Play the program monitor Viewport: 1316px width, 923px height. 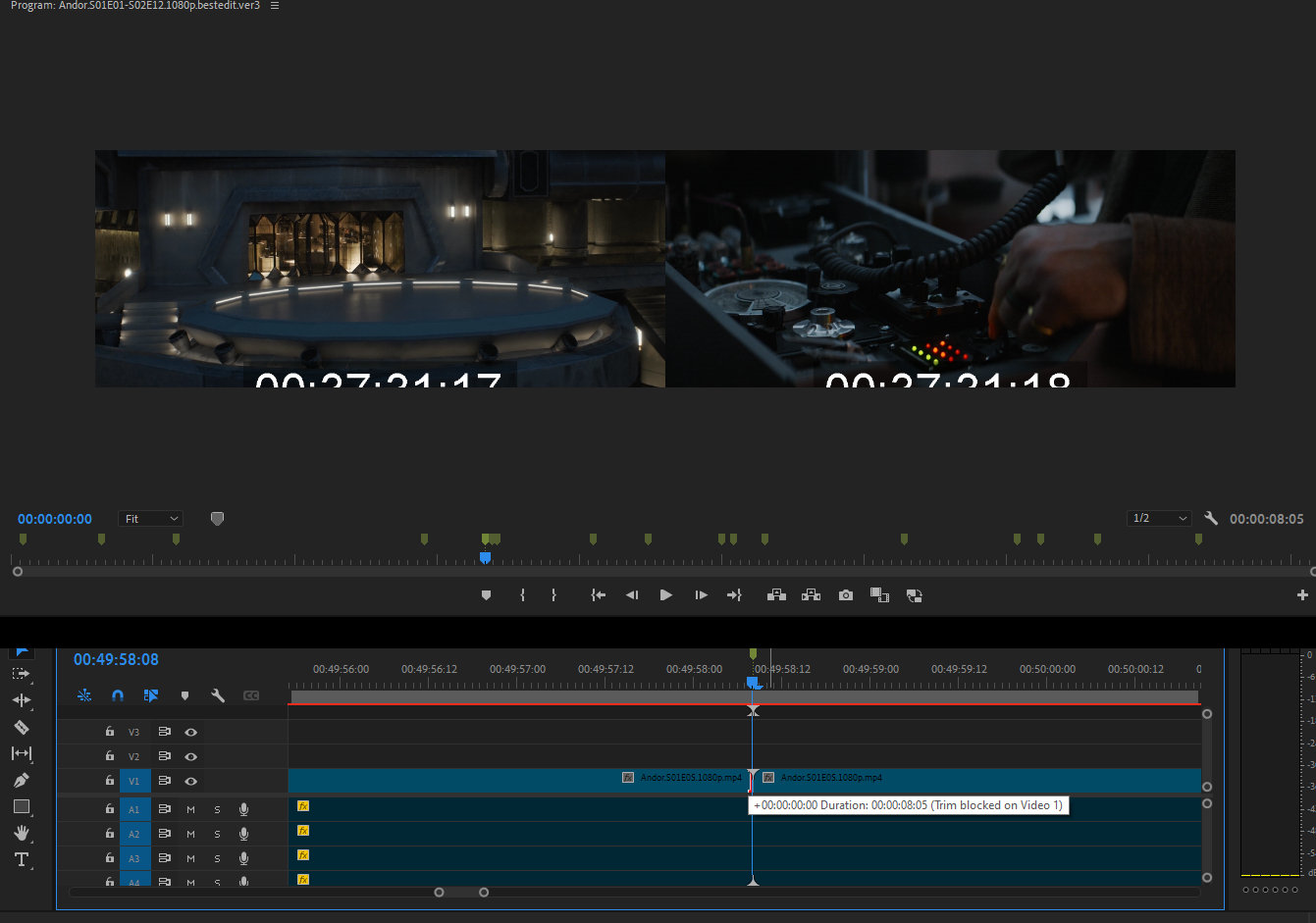point(666,595)
